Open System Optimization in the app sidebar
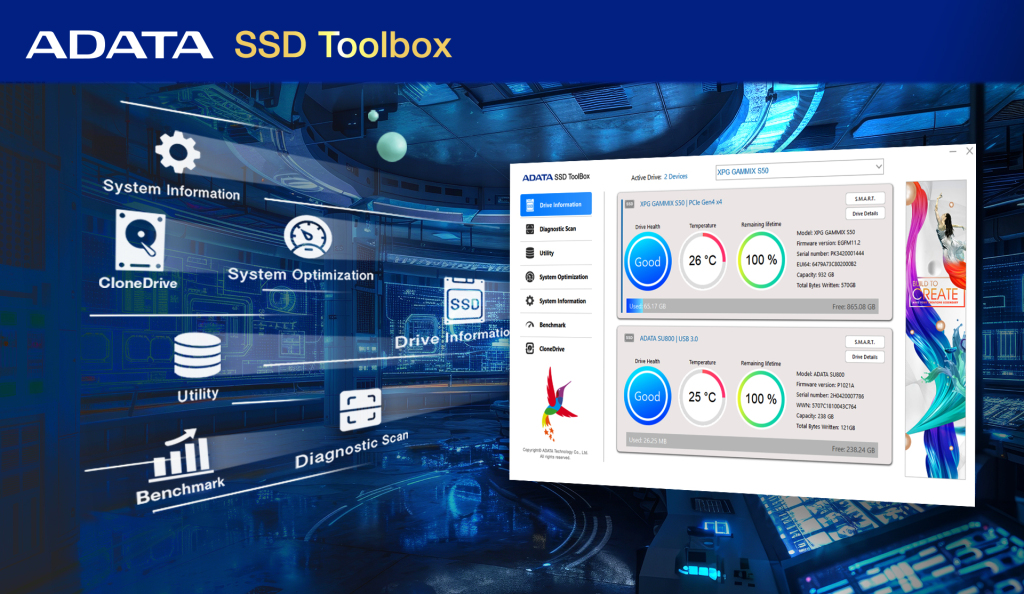The width and height of the screenshot is (1024, 594). point(556,277)
